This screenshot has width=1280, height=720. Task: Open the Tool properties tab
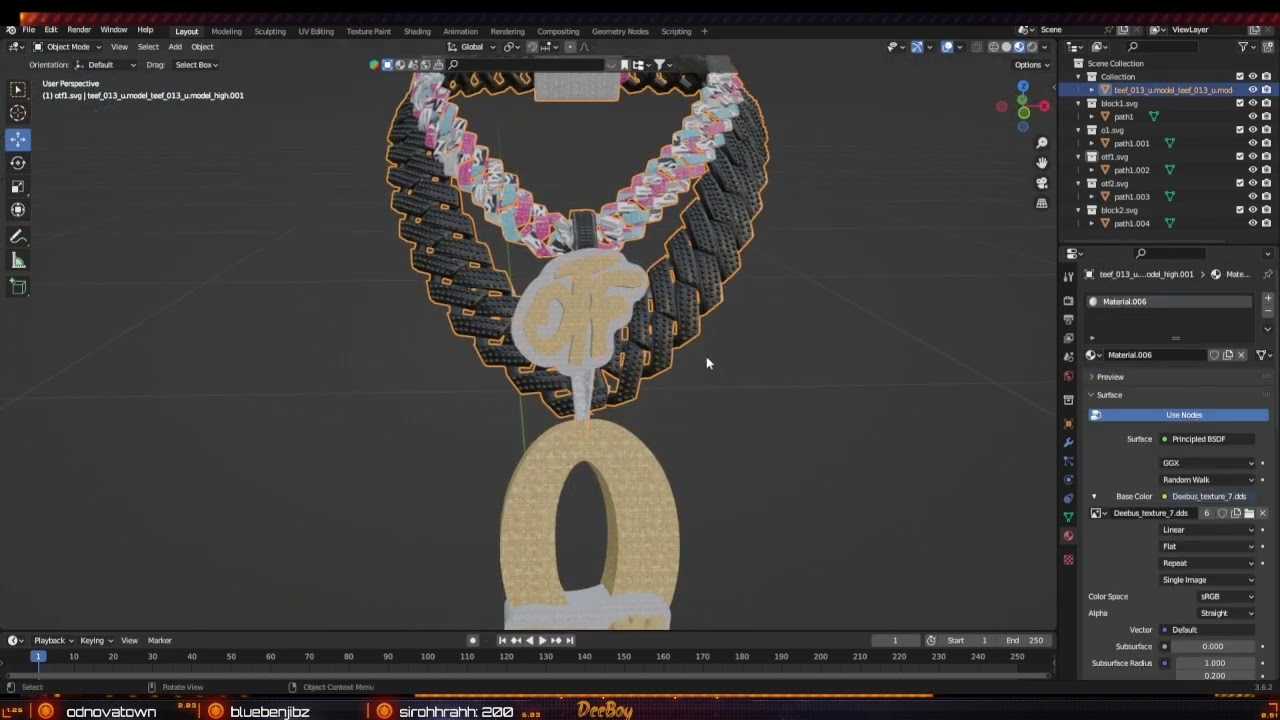[1068, 276]
